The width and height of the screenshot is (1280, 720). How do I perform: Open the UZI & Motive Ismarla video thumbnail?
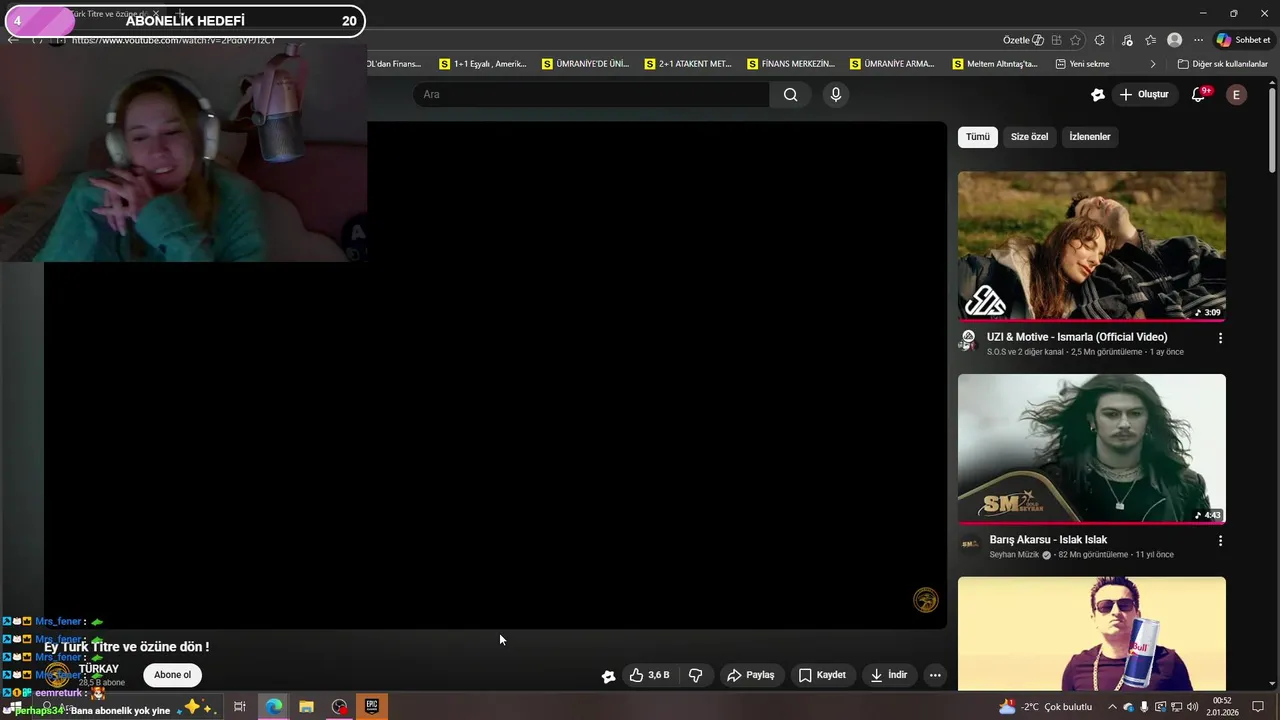click(x=1092, y=246)
